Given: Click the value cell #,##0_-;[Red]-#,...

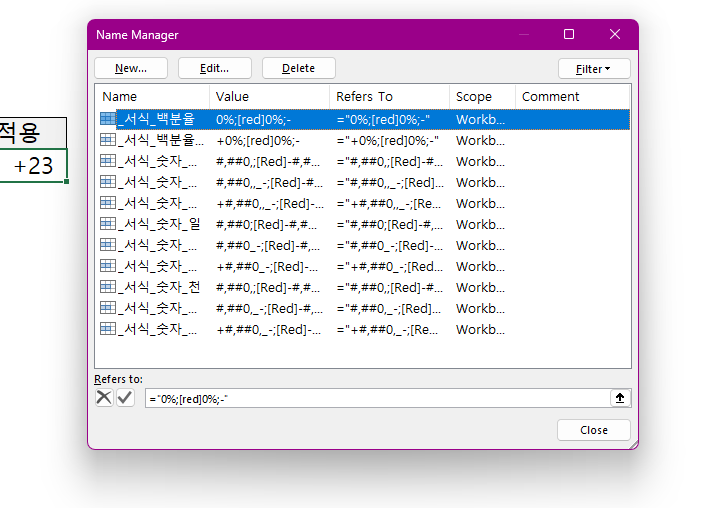Looking at the screenshot, I should [x=268, y=245].
